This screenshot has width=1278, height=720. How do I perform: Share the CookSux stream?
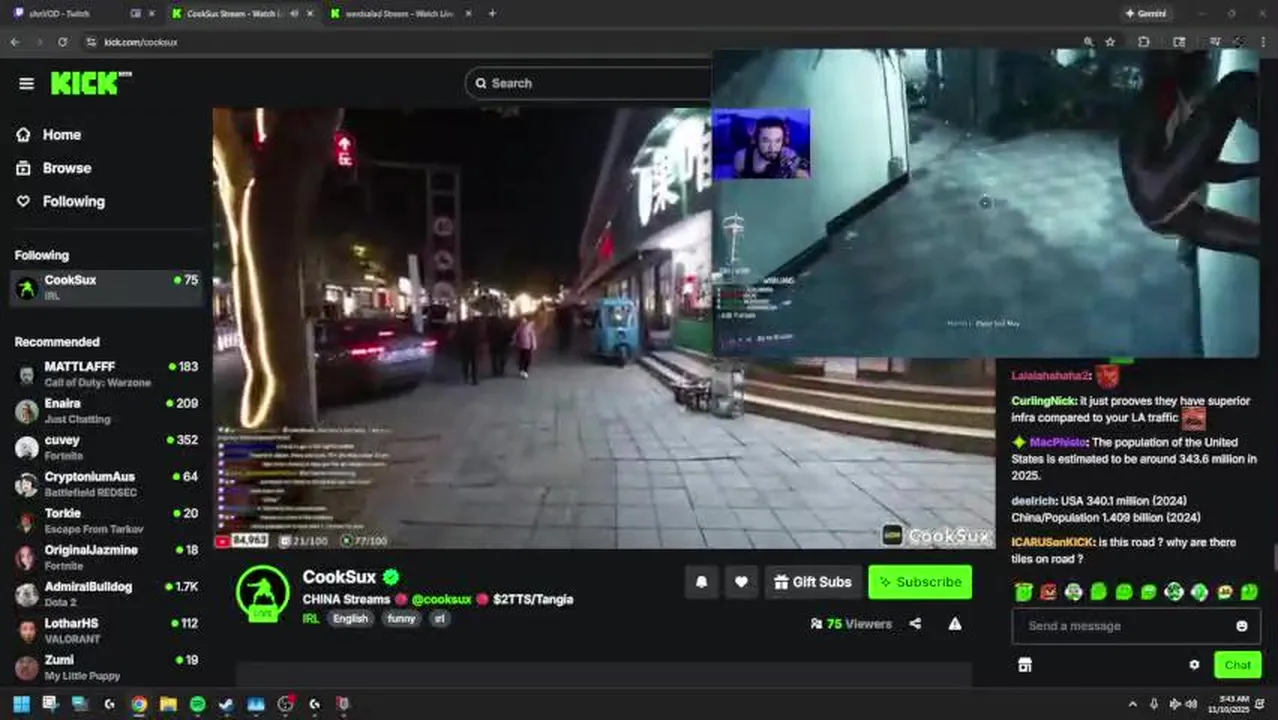(x=915, y=624)
